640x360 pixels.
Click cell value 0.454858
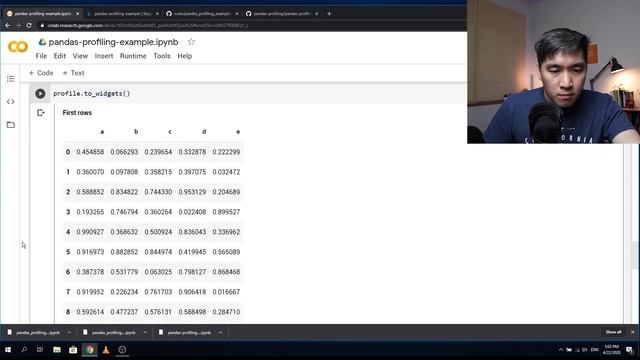[90, 152]
